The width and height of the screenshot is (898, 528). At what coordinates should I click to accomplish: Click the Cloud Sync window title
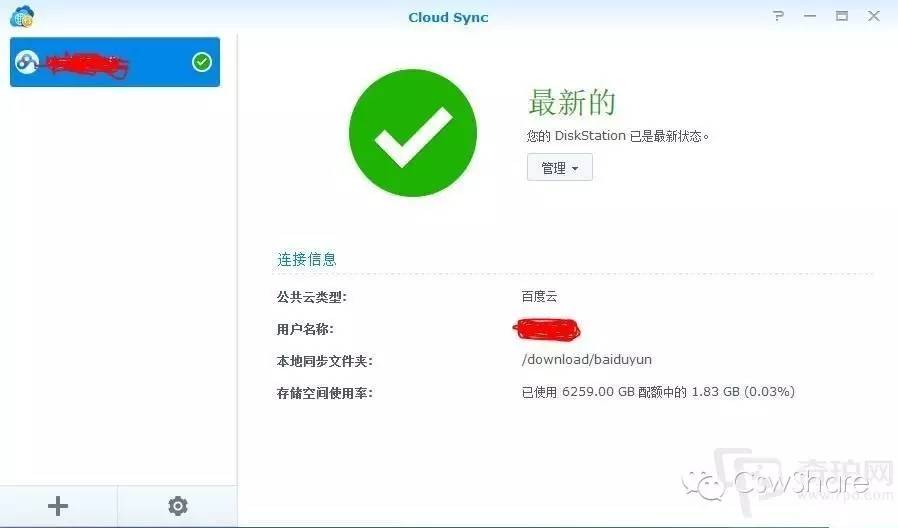(x=448, y=18)
